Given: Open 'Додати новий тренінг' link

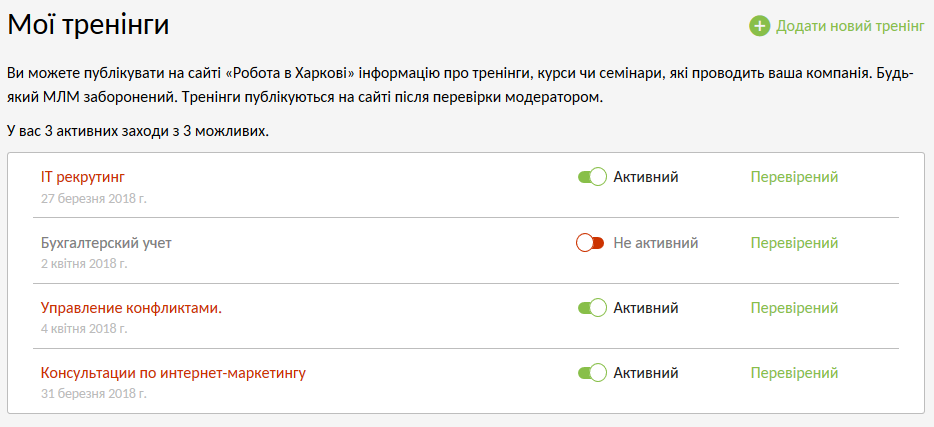Looking at the screenshot, I should (850, 26).
